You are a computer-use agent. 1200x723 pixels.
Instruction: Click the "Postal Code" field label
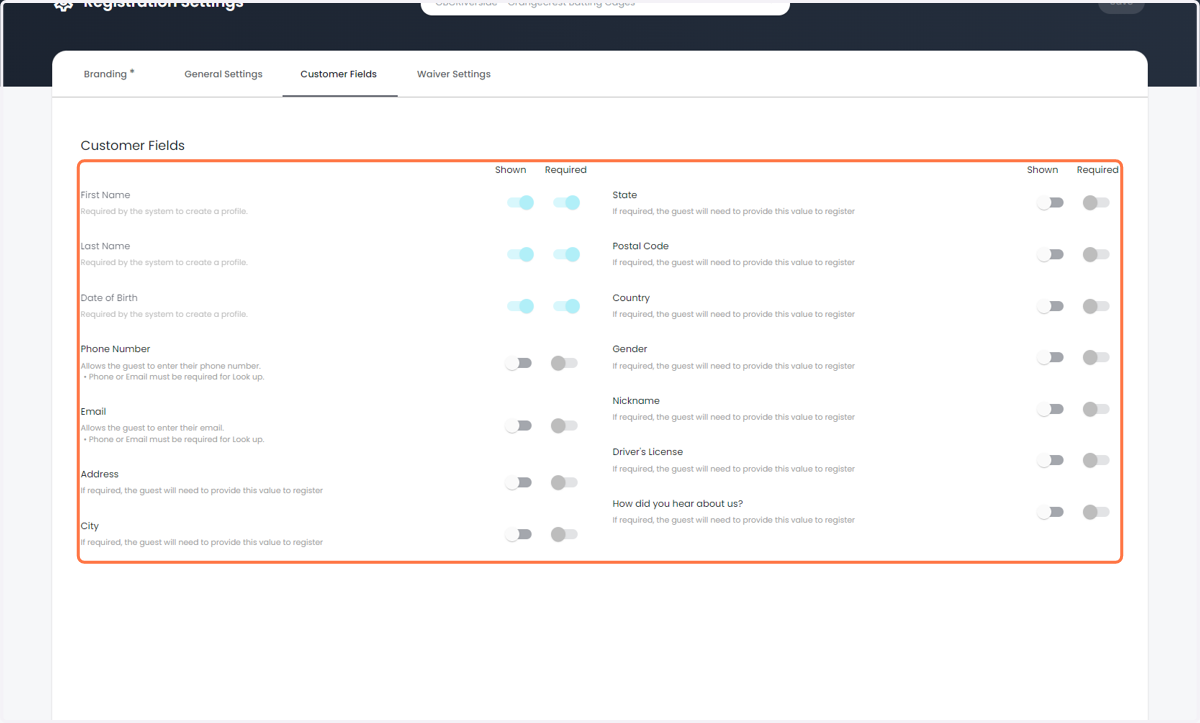(x=641, y=246)
